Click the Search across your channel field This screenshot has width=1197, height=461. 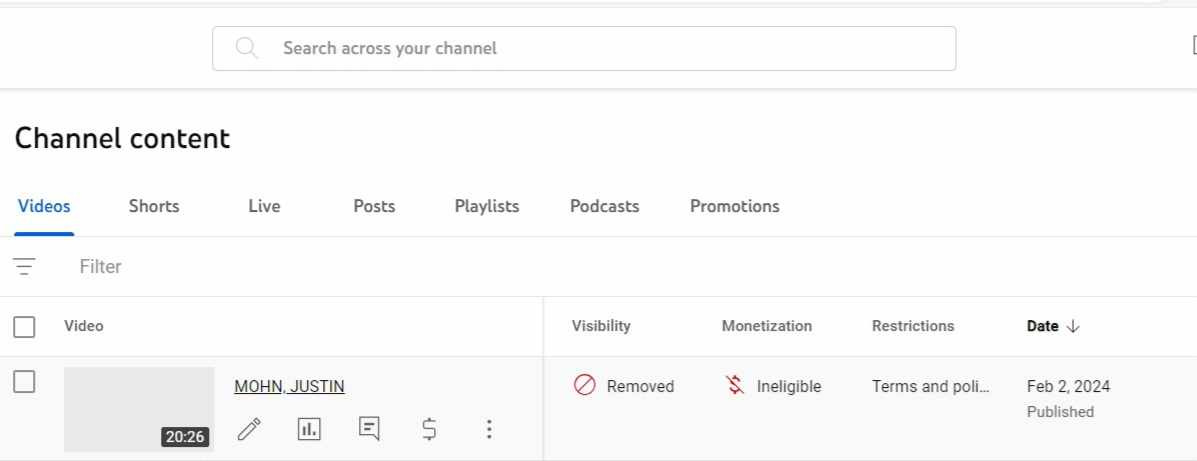[584, 49]
